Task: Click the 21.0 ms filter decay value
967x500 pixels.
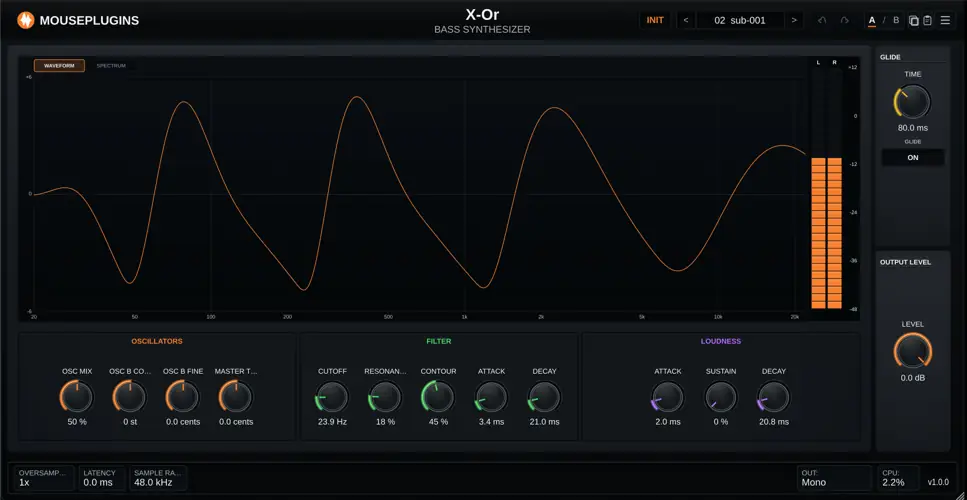Action: pos(545,422)
